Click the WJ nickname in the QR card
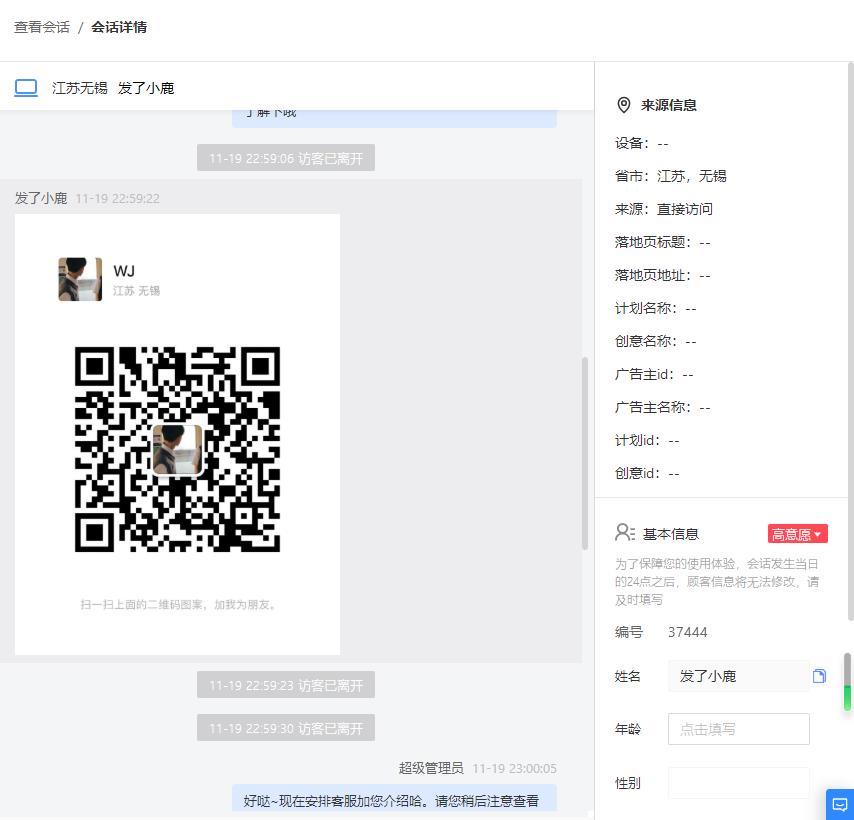Image resolution: width=854 pixels, height=820 pixels. click(124, 271)
